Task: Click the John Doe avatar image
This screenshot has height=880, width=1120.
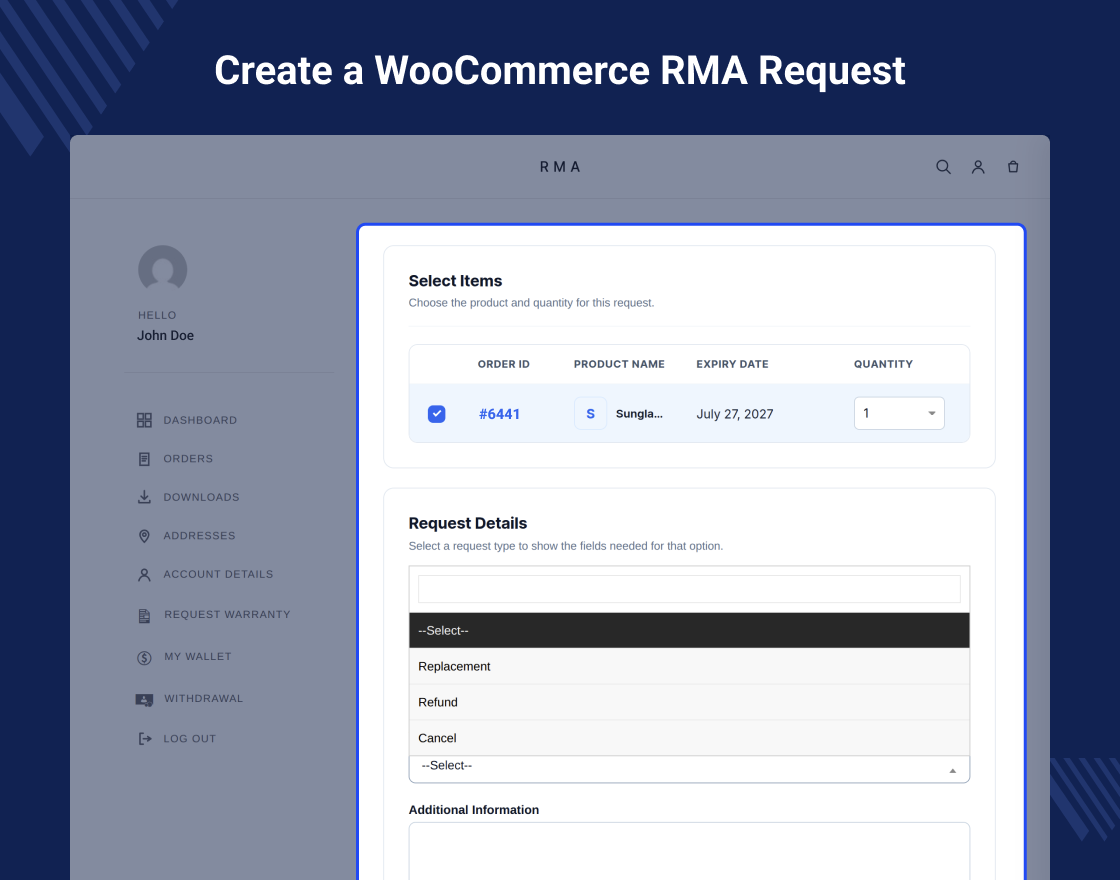Action: [x=163, y=269]
